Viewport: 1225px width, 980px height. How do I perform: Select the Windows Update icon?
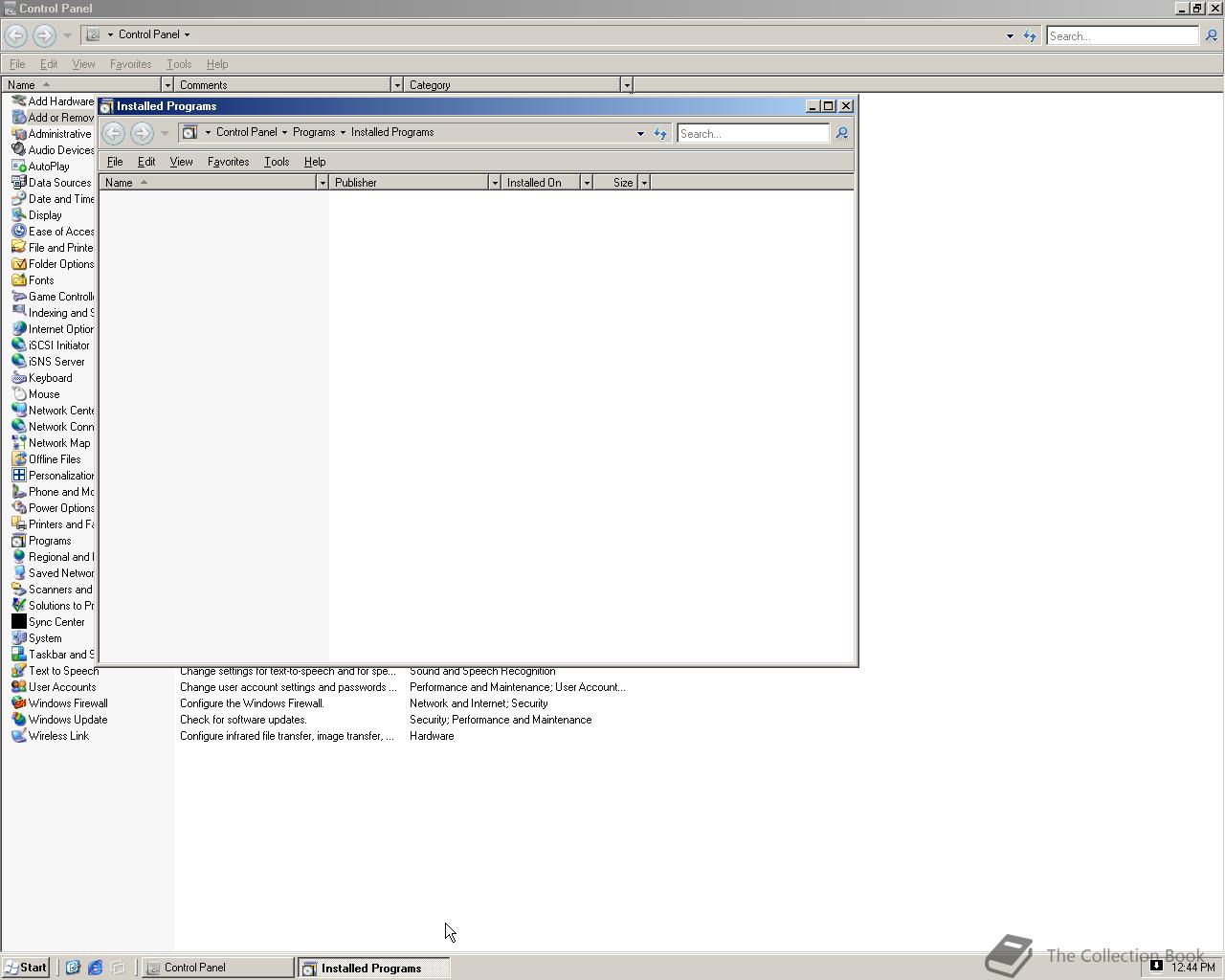(x=18, y=720)
